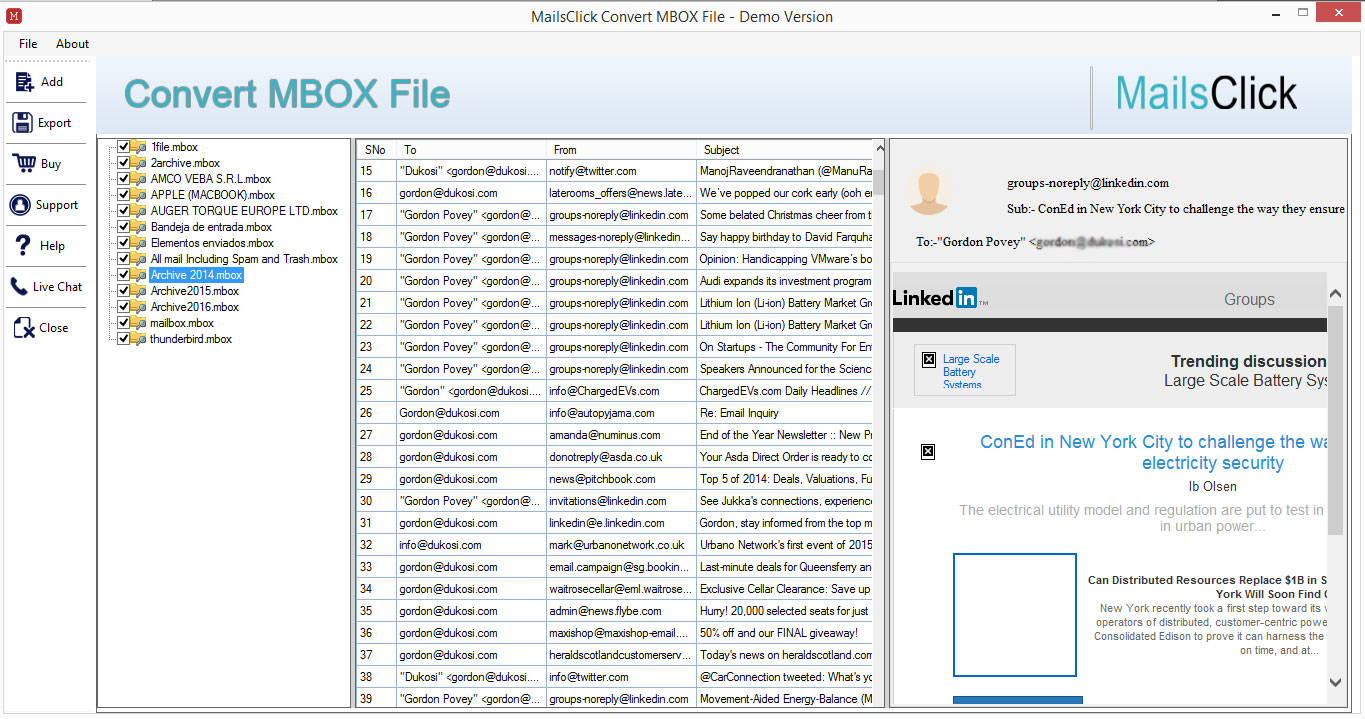Click the sender avatar in preview
Image resolution: width=1365 pixels, height=719 pixels.
930,192
